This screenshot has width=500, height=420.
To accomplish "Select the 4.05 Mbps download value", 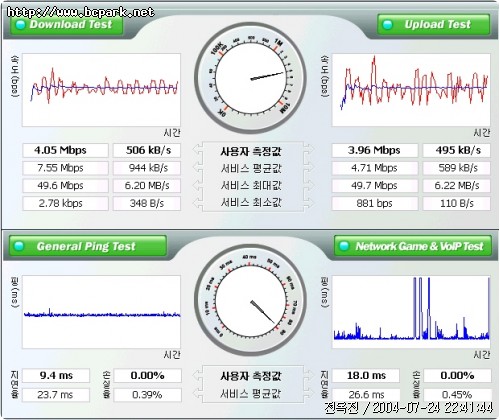I will (65, 150).
